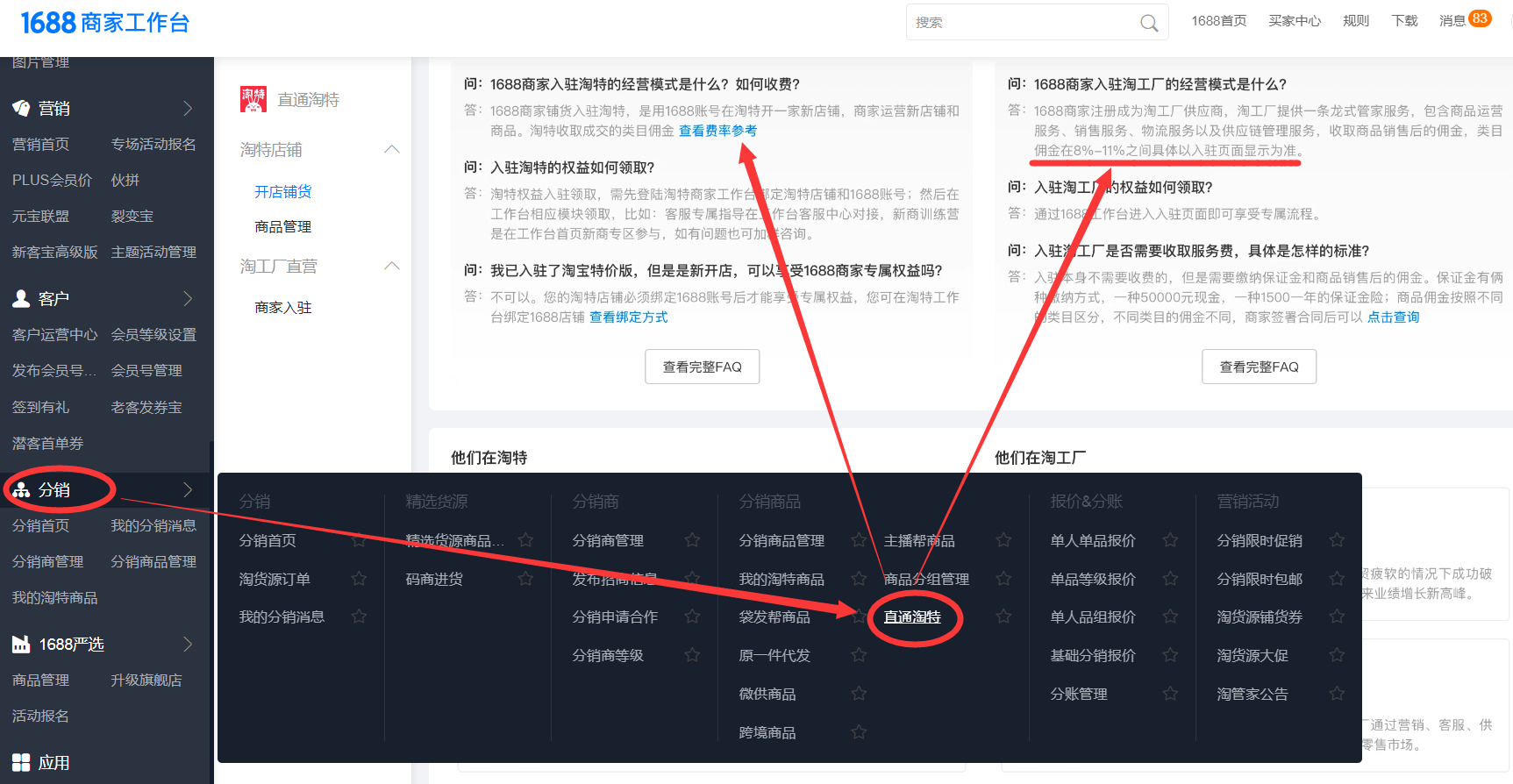The width and height of the screenshot is (1513, 784).
Task: Open 营销首页 in sidebar
Action: [x=40, y=144]
